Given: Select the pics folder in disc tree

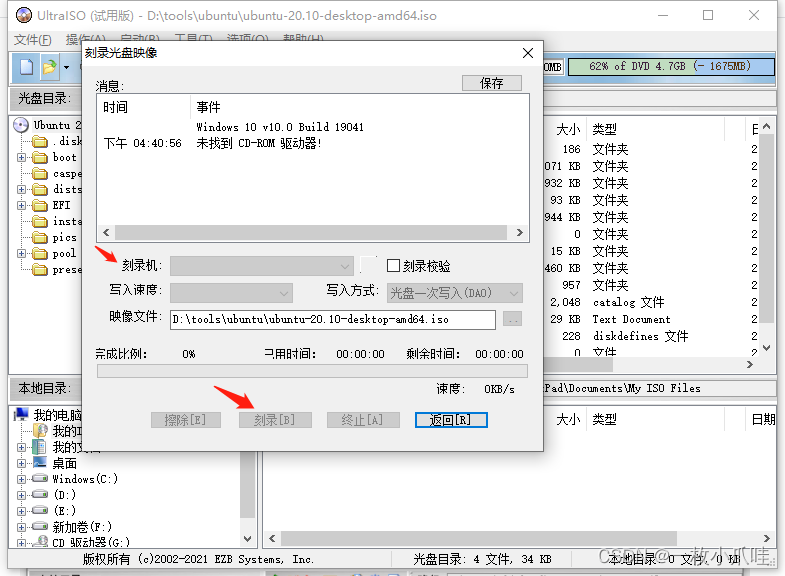Looking at the screenshot, I should [x=65, y=238].
